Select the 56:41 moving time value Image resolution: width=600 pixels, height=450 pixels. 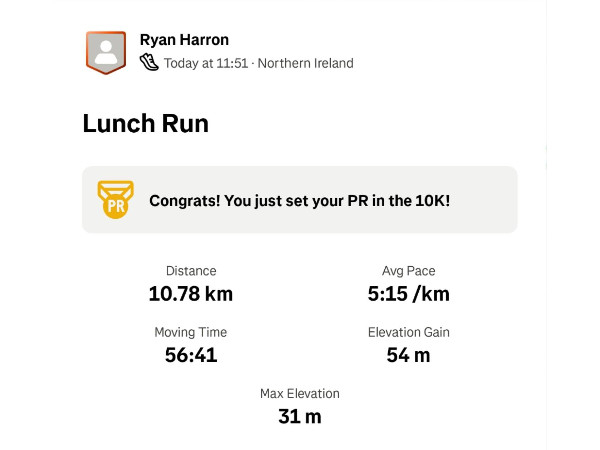click(x=190, y=355)
